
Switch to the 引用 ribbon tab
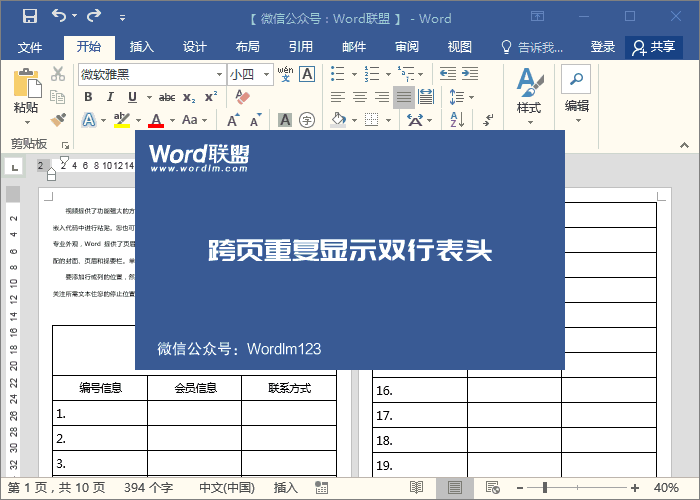pyautogui.click(x=301, y=46)
